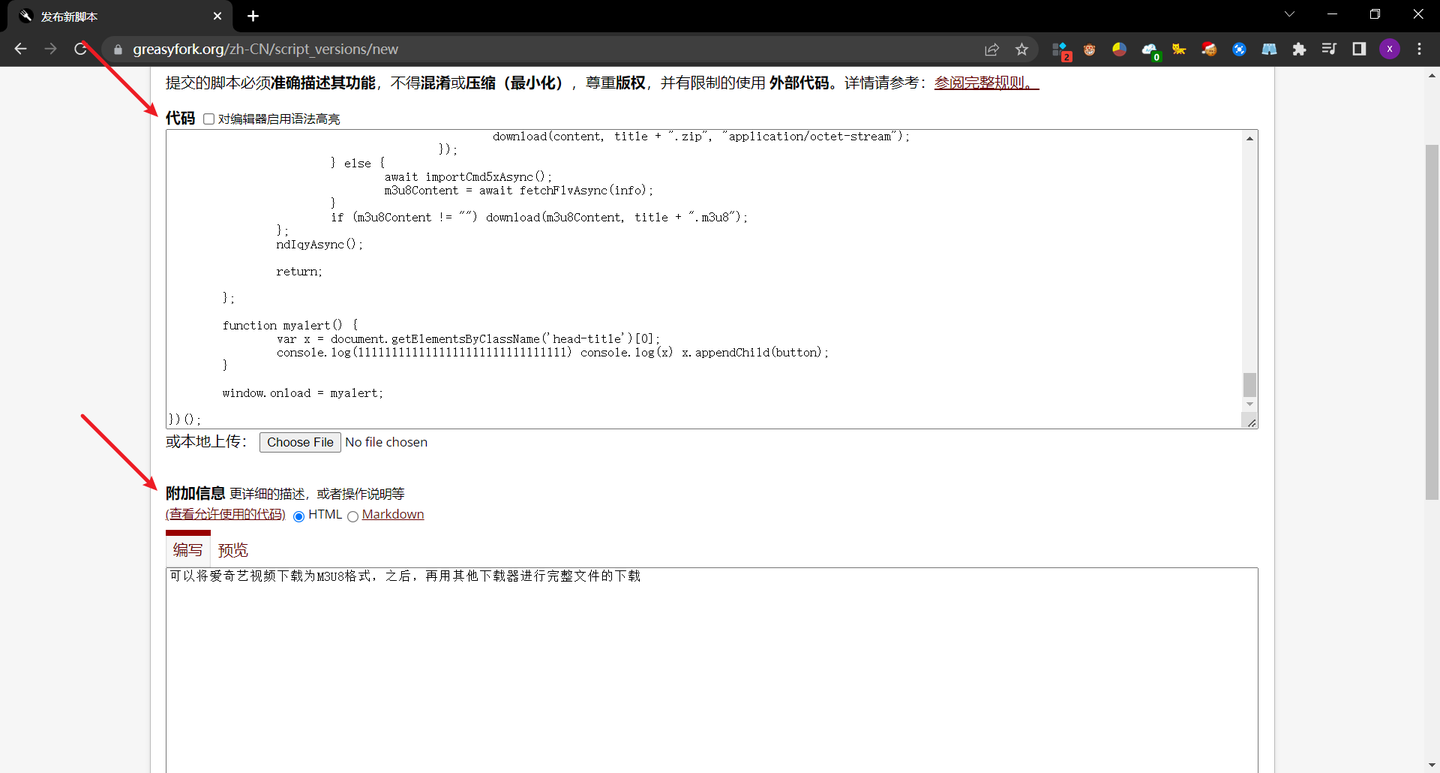Switch to the 编写 tab
This screenshot has width=1440, height=773.
(x=188, y=550)
